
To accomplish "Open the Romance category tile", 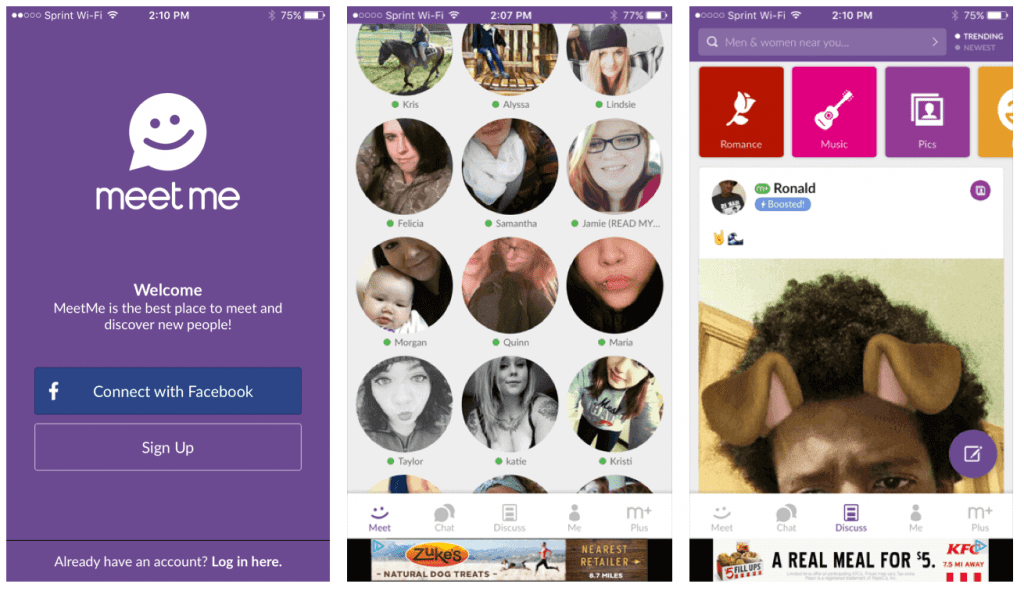I will (741, 112).
